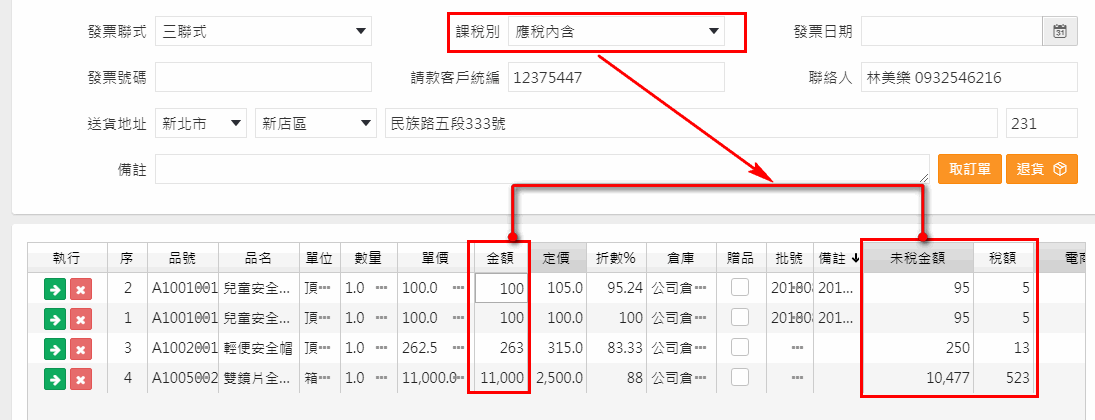Viewport: 1095px width, 420px height.
Task: Click the 品名 column header
Action: click(258, 258)
